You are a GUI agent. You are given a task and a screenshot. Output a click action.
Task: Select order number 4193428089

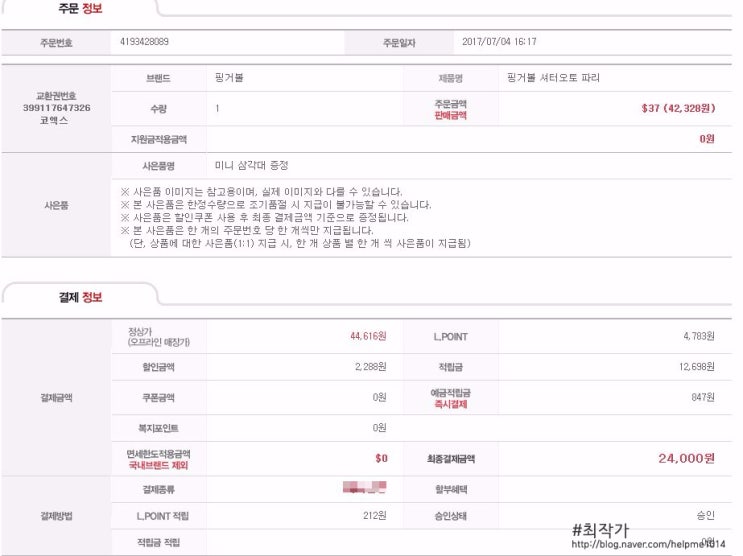144,42
